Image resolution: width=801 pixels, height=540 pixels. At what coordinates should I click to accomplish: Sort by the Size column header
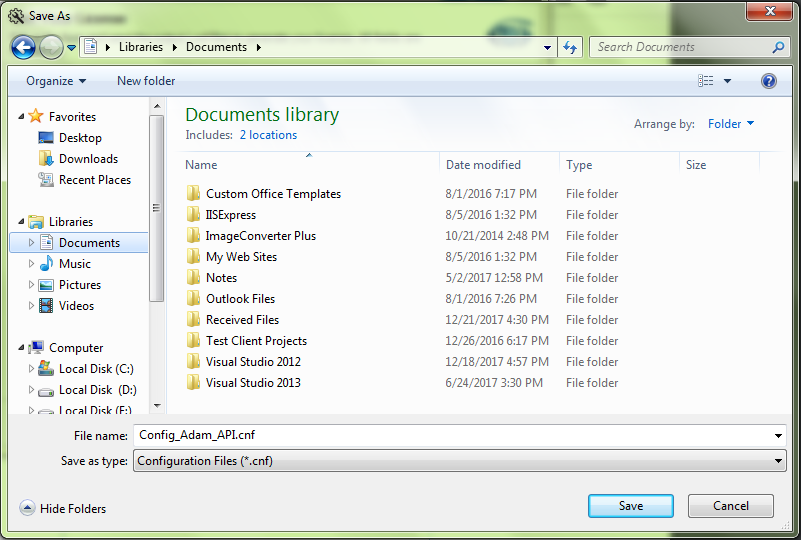click(696, 165)
